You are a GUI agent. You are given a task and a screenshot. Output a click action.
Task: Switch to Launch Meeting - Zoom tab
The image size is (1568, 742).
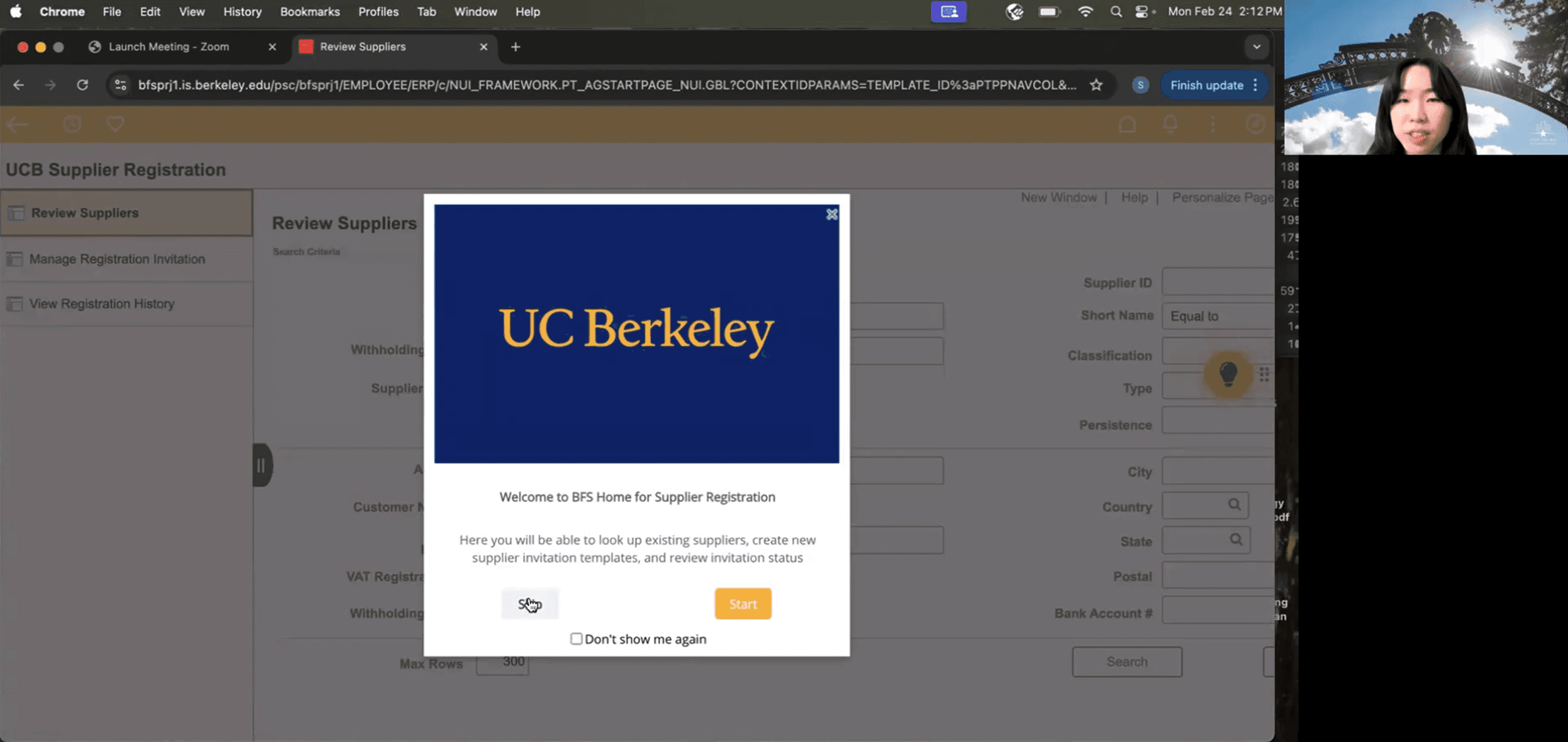(169, 47)
